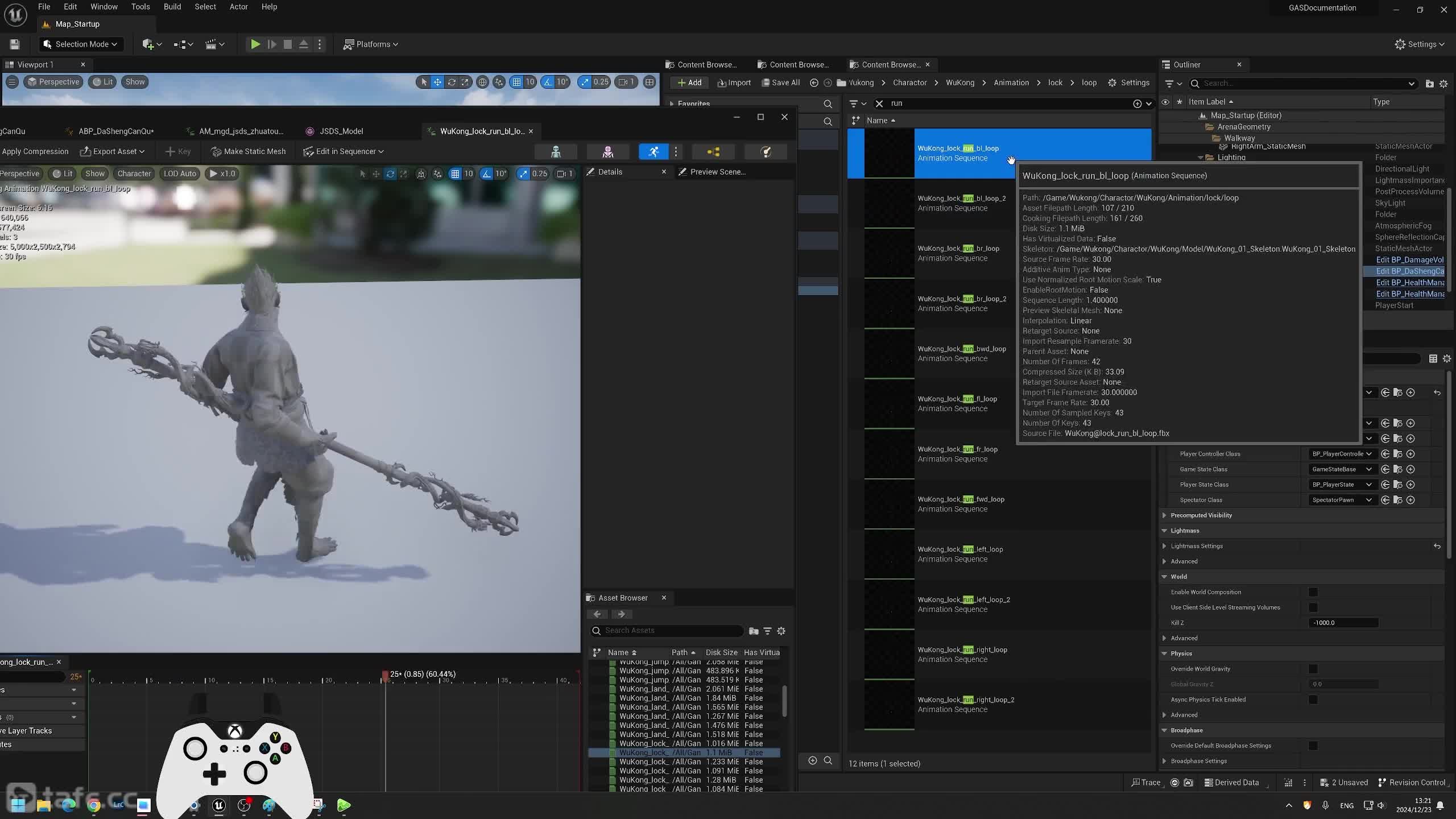Toggle rotation snapping in animation viewport
This screenshot has height=819, width=1456.
pyautogui.click(x=487, y=174)
